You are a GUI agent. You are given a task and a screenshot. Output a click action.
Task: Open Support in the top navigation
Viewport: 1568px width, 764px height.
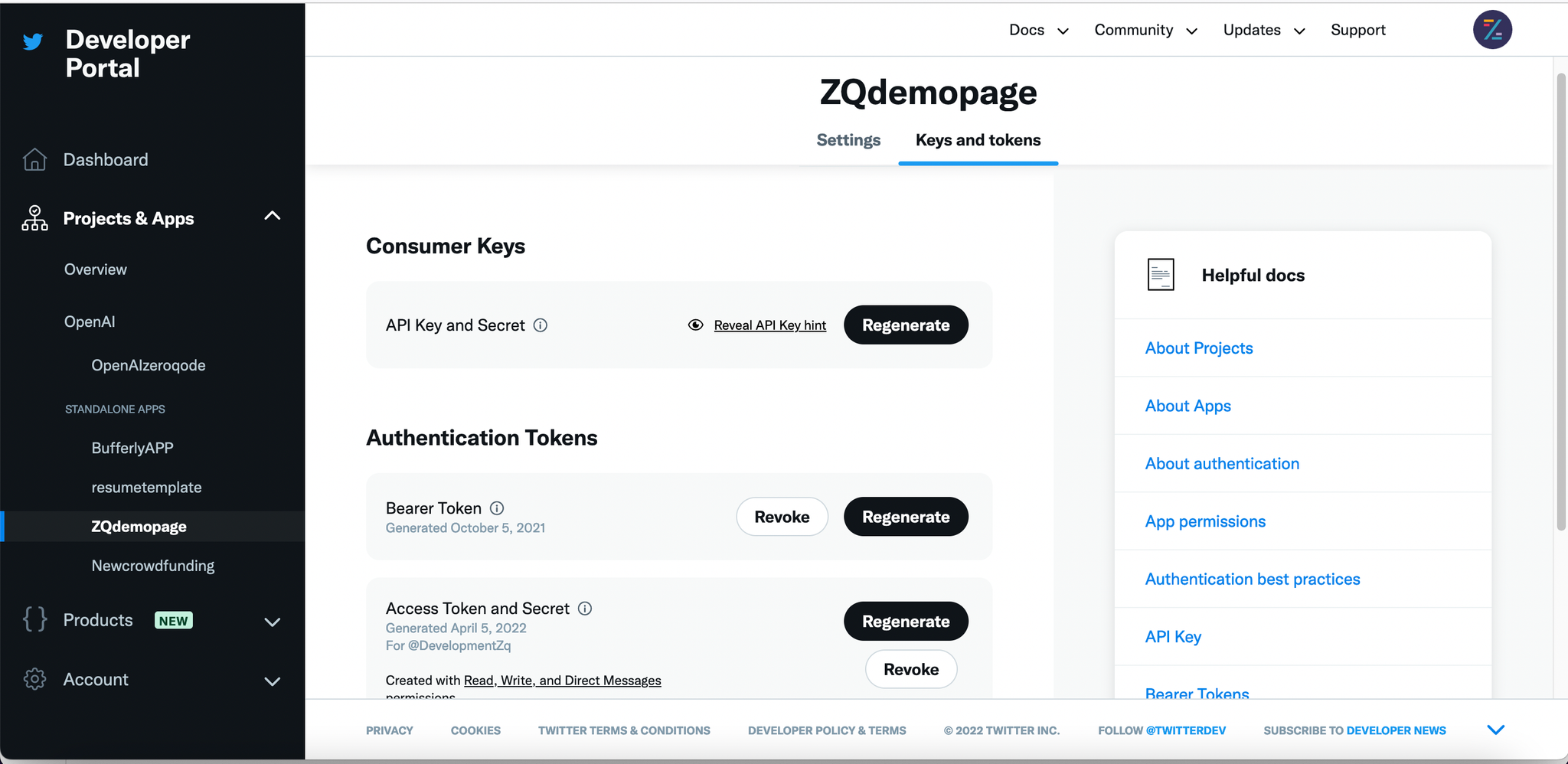click(x=1358, y=30)
